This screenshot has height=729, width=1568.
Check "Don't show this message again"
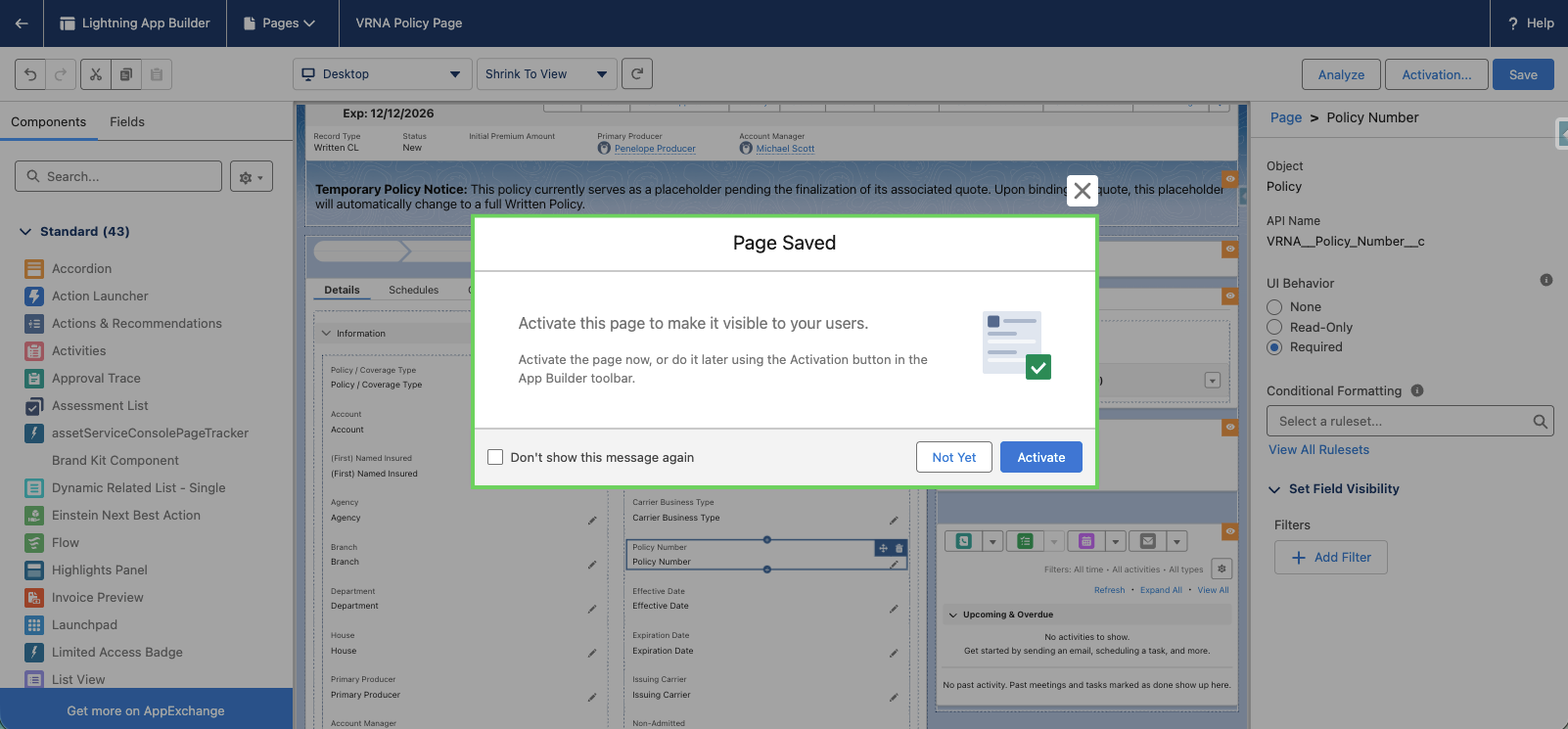[x=495, y=457]
